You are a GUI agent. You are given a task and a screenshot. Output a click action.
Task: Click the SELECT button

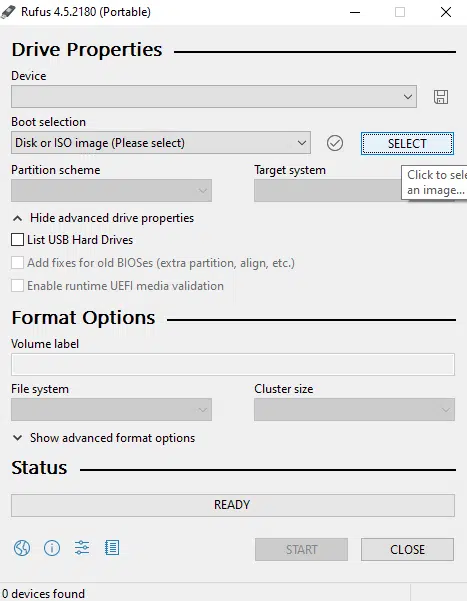click(x=407, y=144)
